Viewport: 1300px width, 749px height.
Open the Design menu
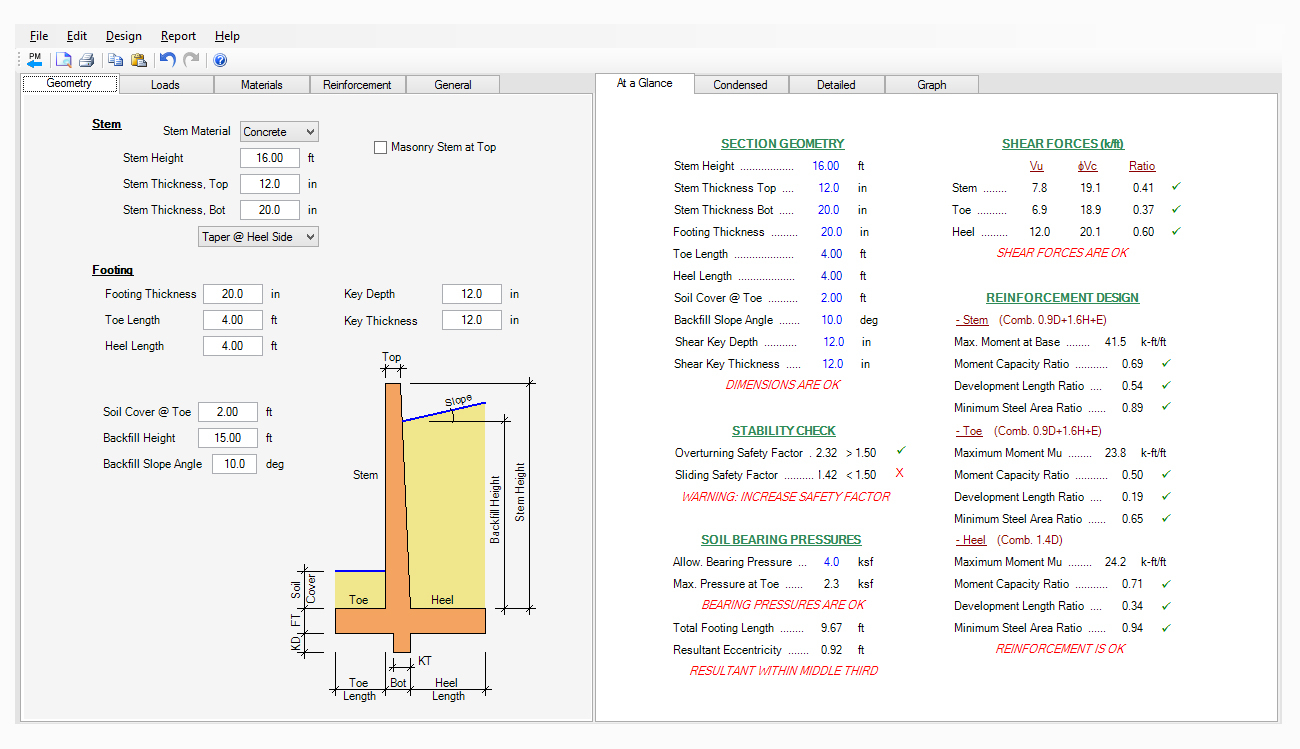coord(124,36)
